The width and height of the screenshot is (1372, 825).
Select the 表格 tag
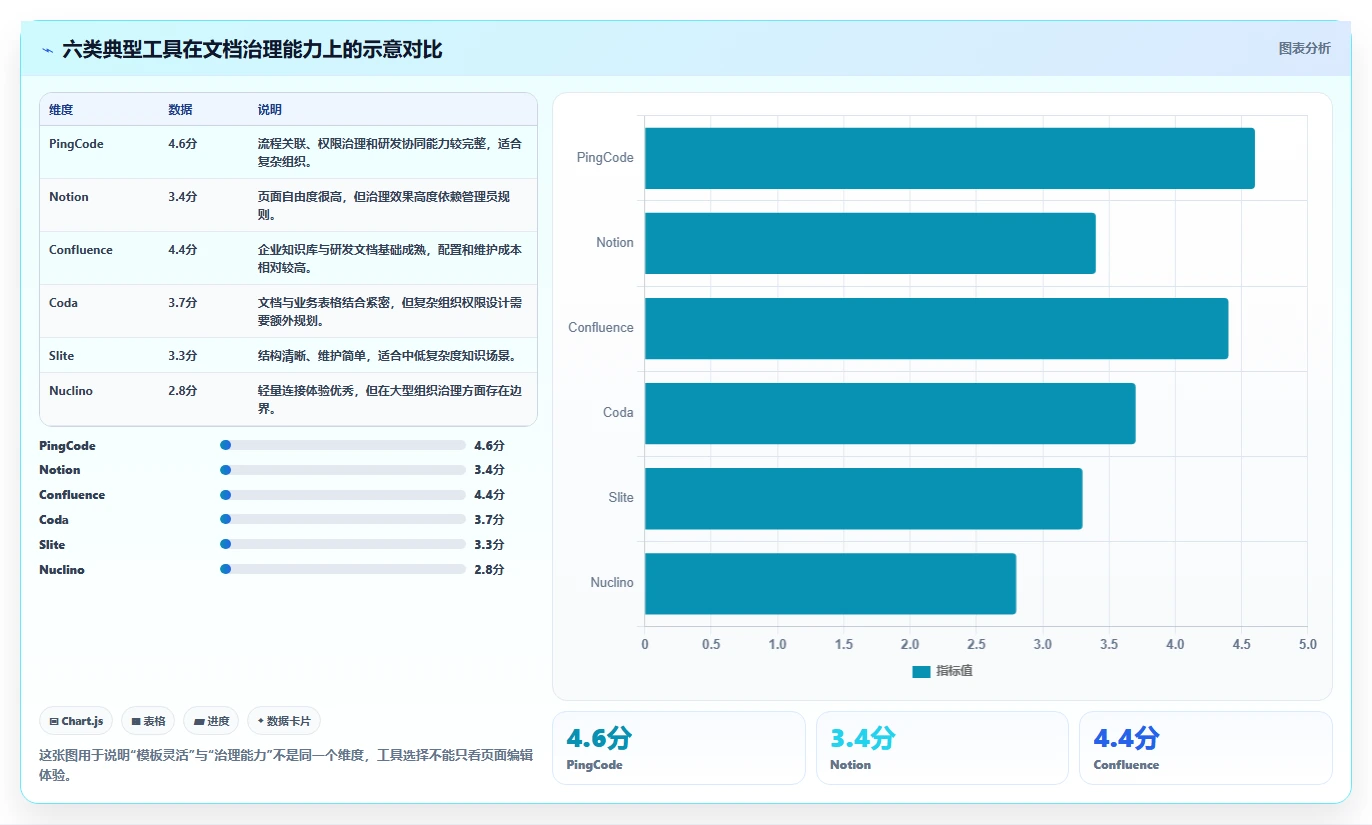click(148, 721)
